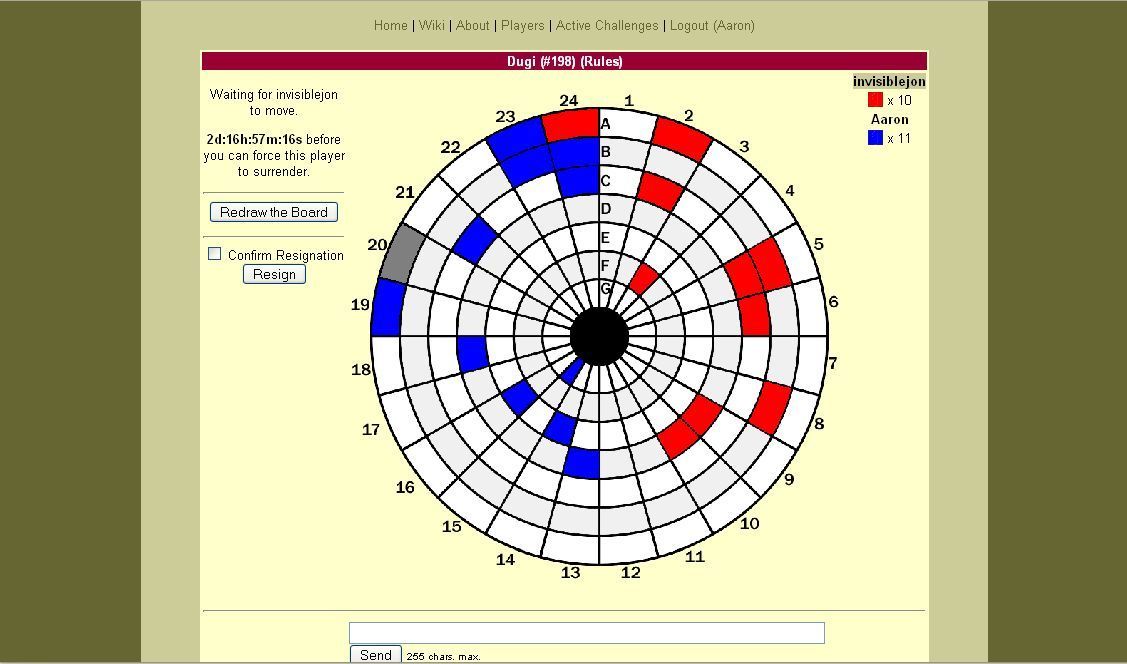
Task: Click the Resign button
Action: tap(274, 275)
